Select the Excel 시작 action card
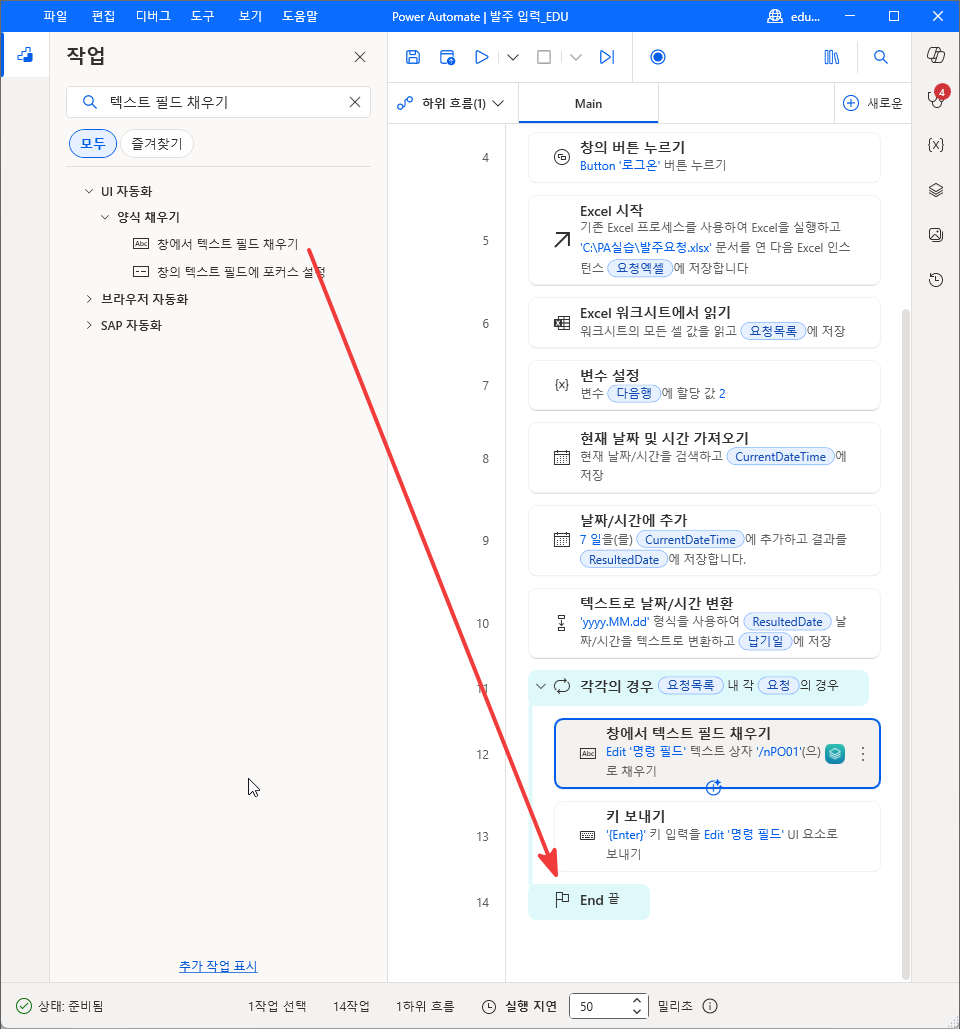Image resolution: width=960 pixels, height=1029 pixels. click(x=703, y=240)
